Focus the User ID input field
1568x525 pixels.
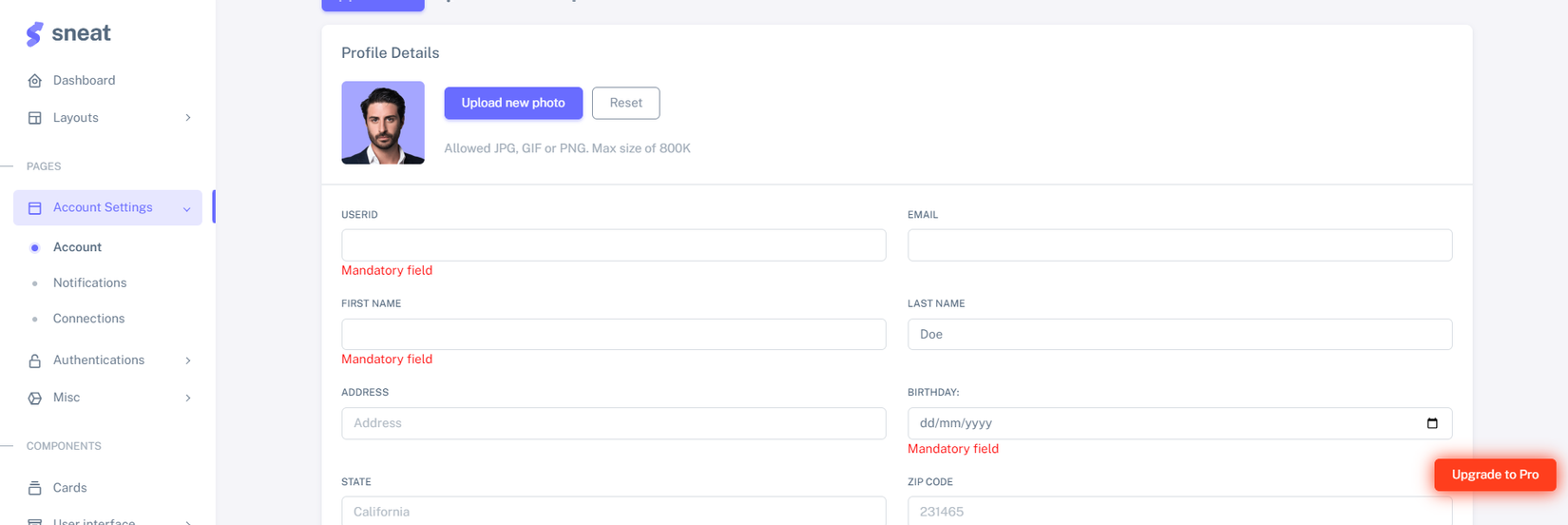(613, 245)
